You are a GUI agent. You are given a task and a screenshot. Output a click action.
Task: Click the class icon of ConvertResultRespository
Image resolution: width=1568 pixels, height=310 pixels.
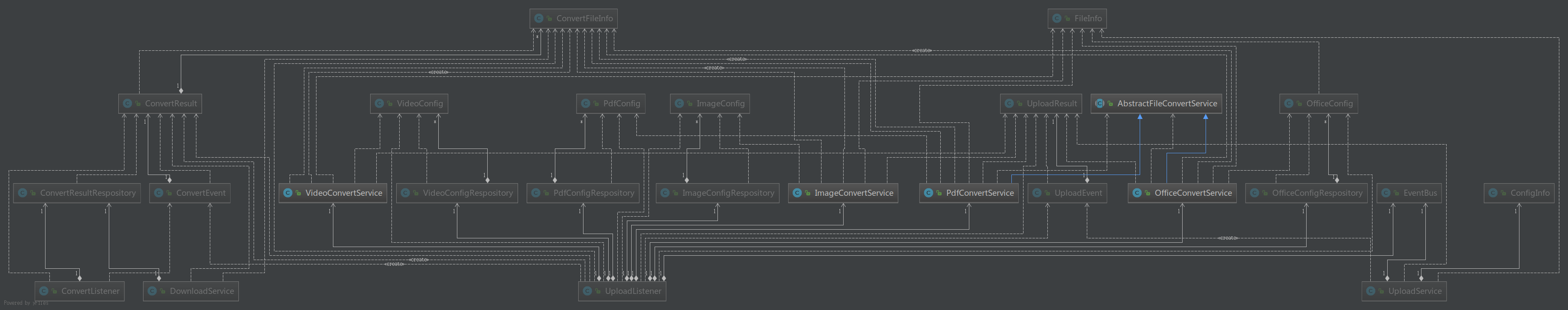[23, 193]
